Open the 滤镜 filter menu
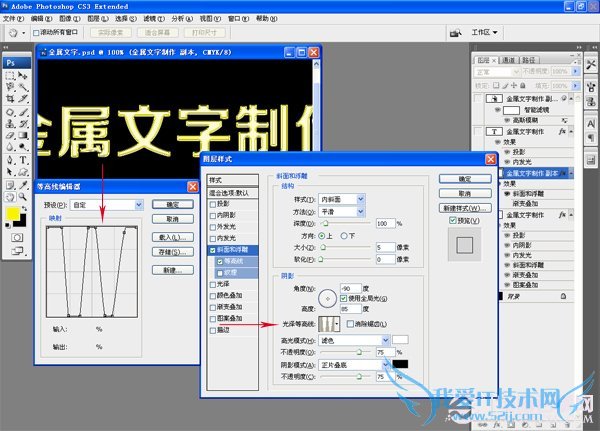The height and width of the screenshot is (431, 600). pyautogui.click(x=151, y=19)
